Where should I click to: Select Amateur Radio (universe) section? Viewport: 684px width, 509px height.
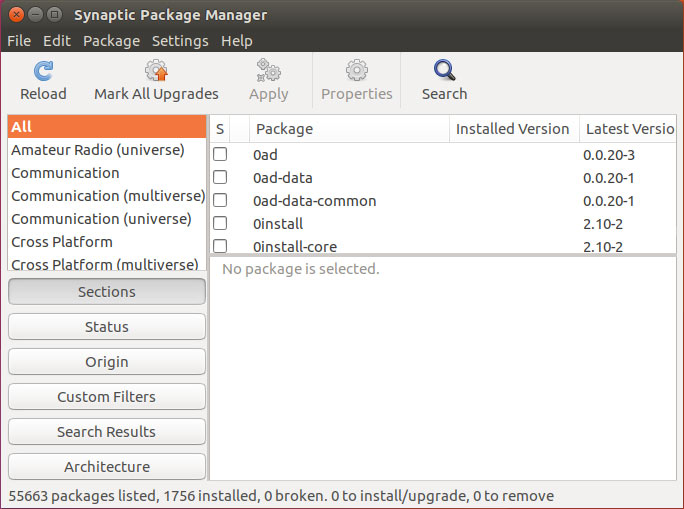[x=107, y=150]
